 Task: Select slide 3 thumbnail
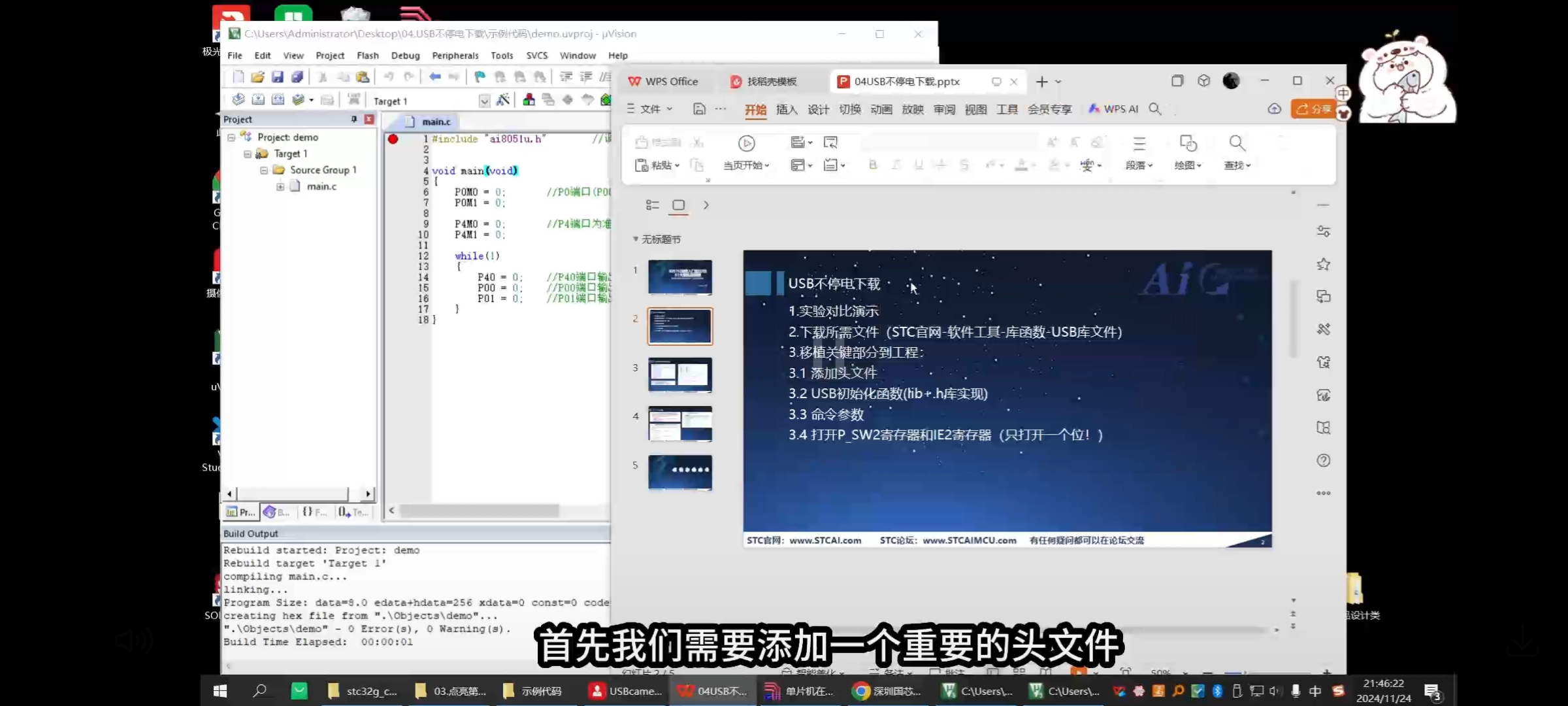pyautogui.click(x=680, y=375)
